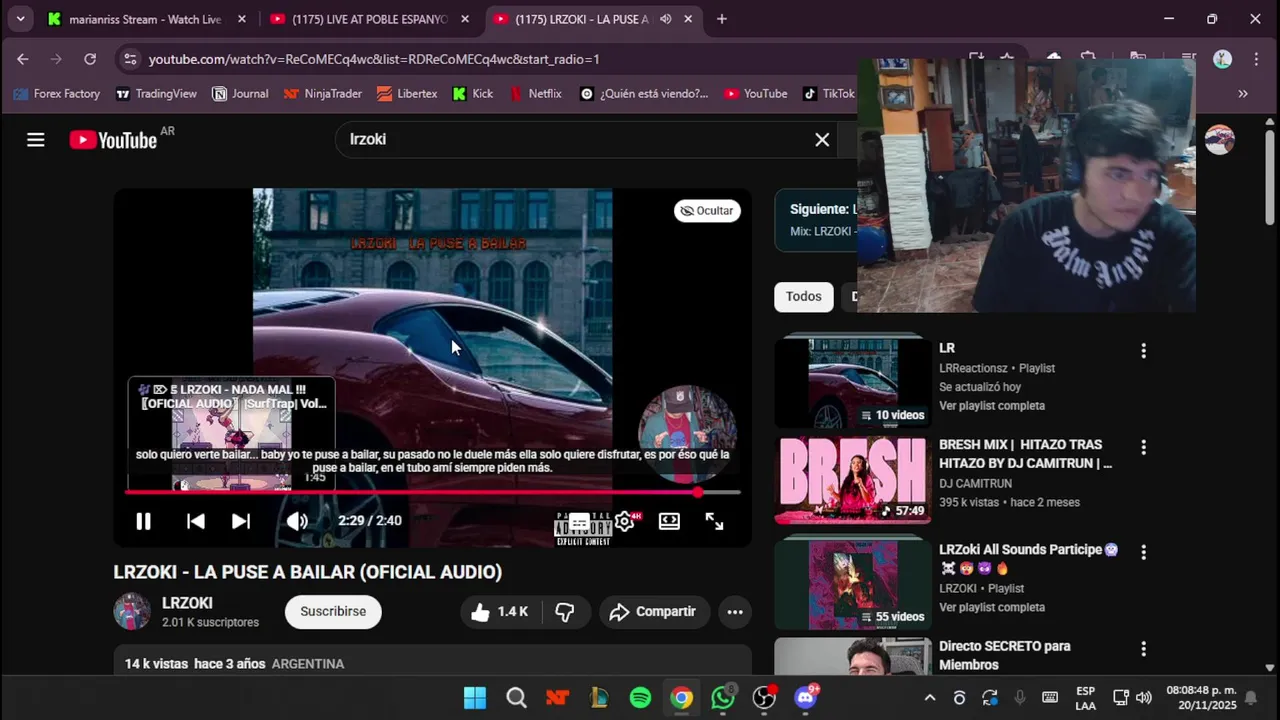Screen dimensions: 1280x720
Task: Open Kick bookmark
Action: pyautogui.click(x=473, y=94)
